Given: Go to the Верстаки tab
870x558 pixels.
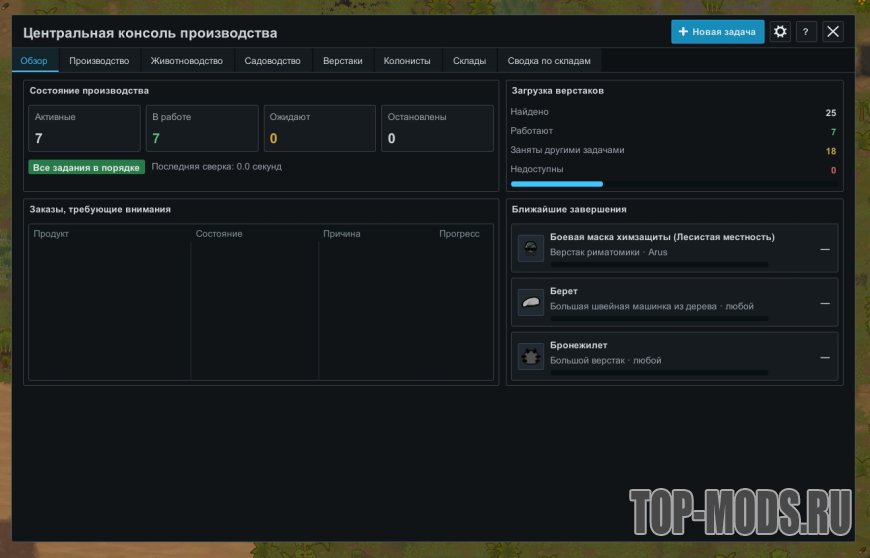Looking at the screenshot, I should pyautogui.click(x=342, y=60).
